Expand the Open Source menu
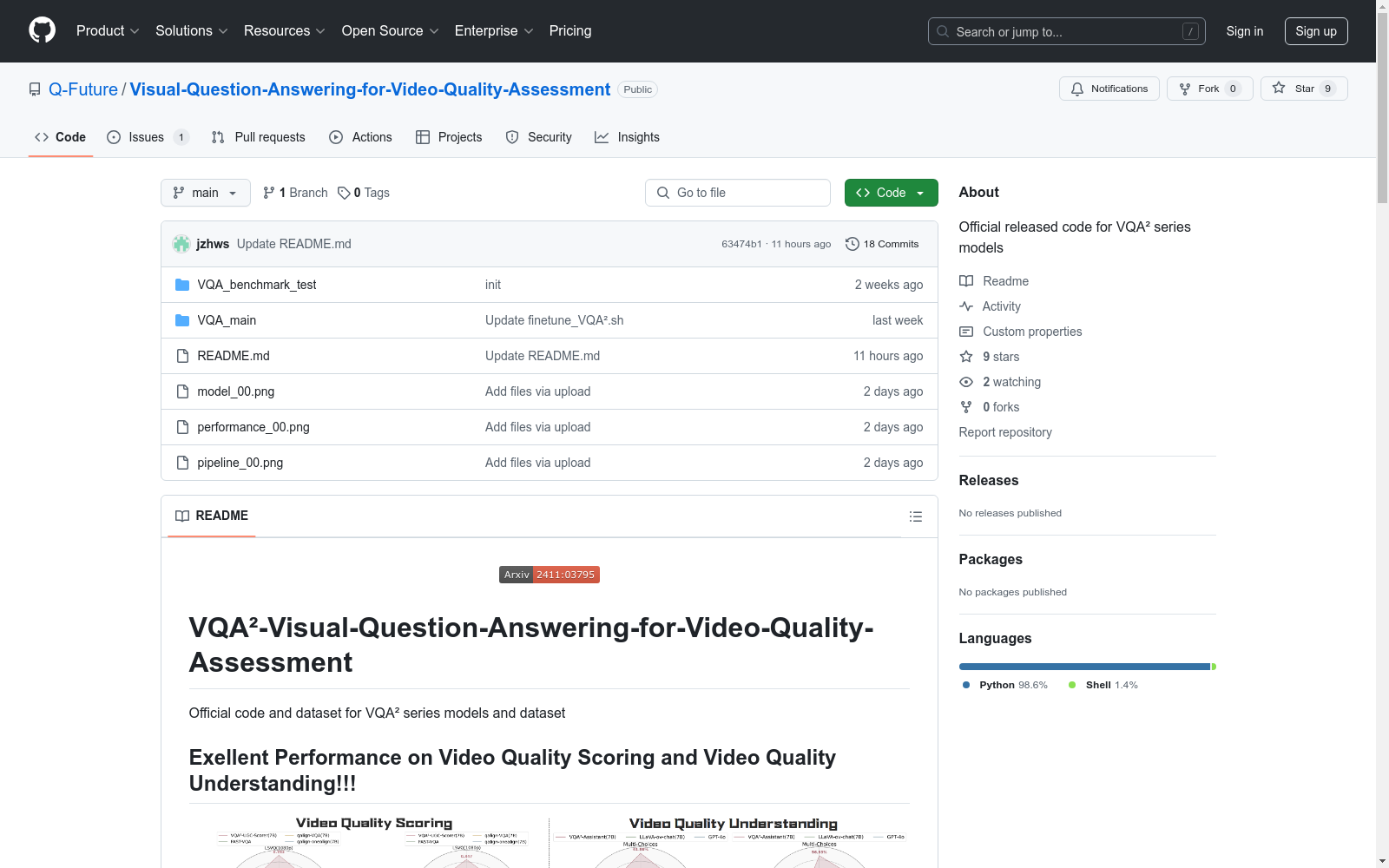The height and width of the screenshot is (868, 1389). [391, 30]
